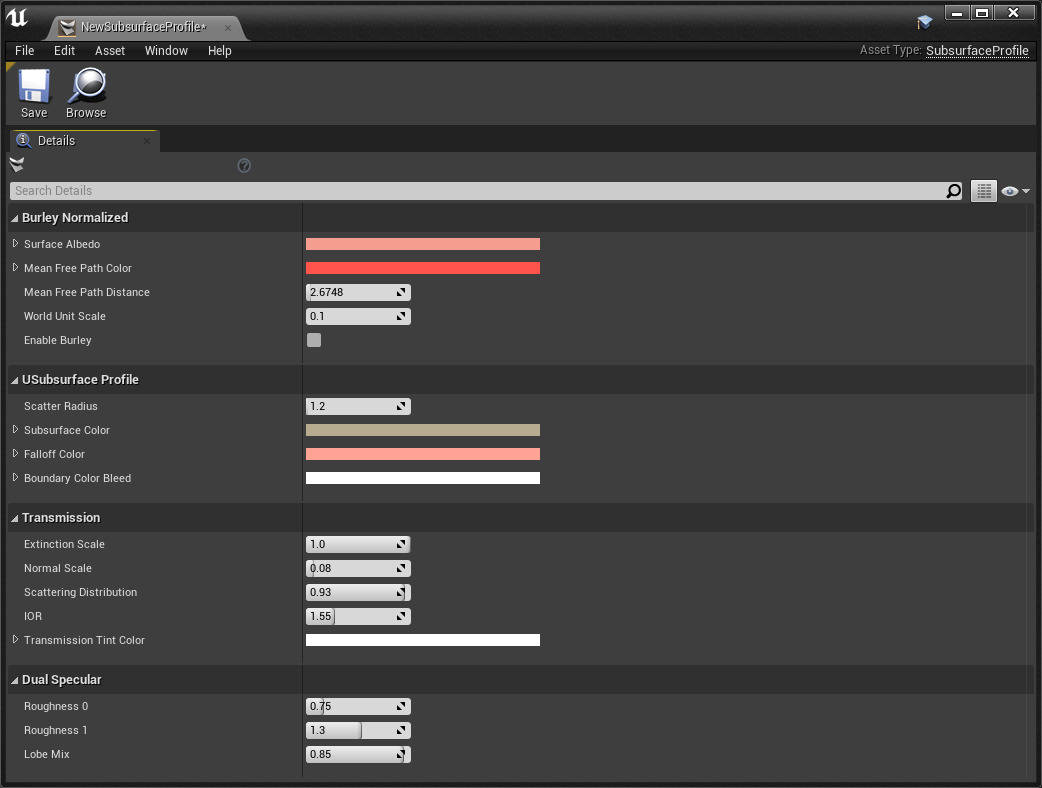Click the Details tab info icon
This screenshot has height=788, width=1042.
(x=24, y=140)
